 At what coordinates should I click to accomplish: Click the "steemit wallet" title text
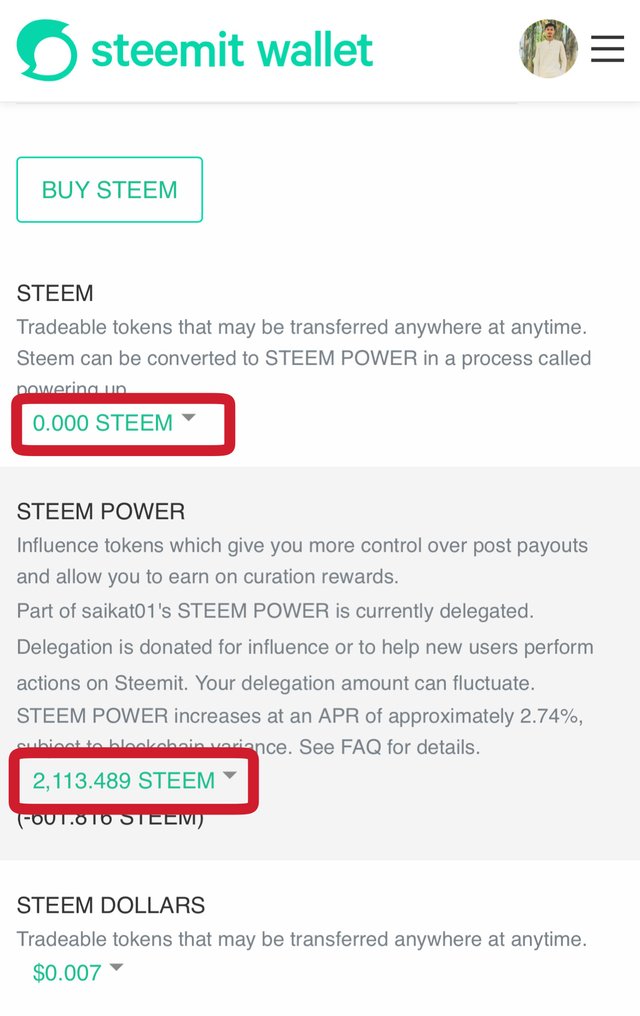pos(232,50)
